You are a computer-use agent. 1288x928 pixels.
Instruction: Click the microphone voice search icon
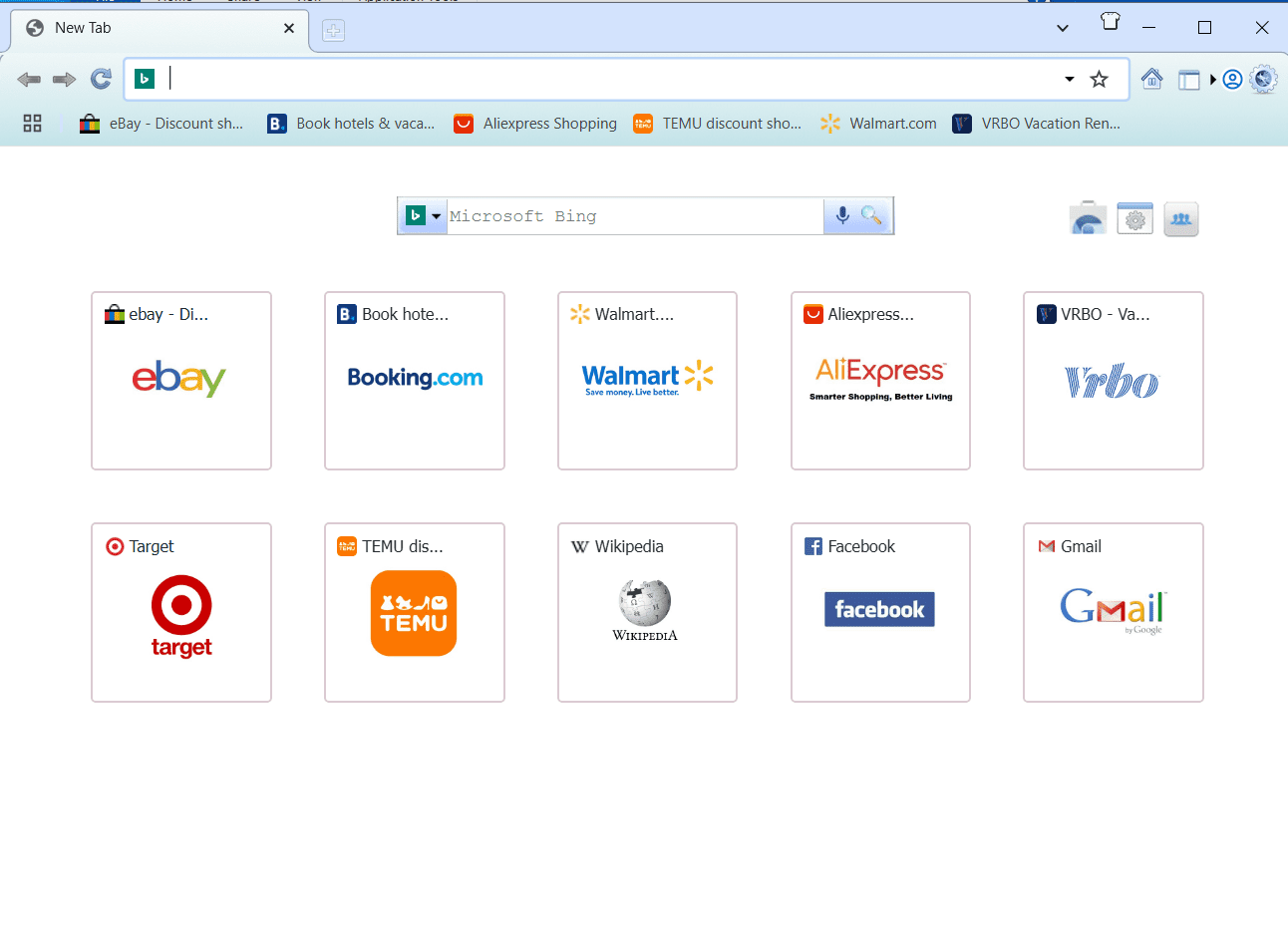[x=842, y=215]
